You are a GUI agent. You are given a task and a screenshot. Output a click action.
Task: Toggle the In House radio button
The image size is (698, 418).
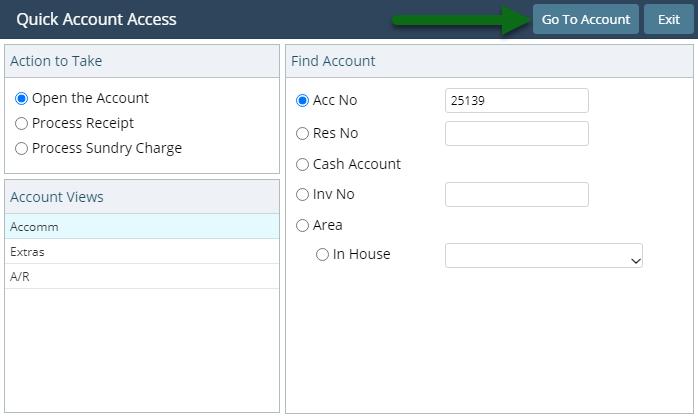pyautogui.click(x=322, y=255)
